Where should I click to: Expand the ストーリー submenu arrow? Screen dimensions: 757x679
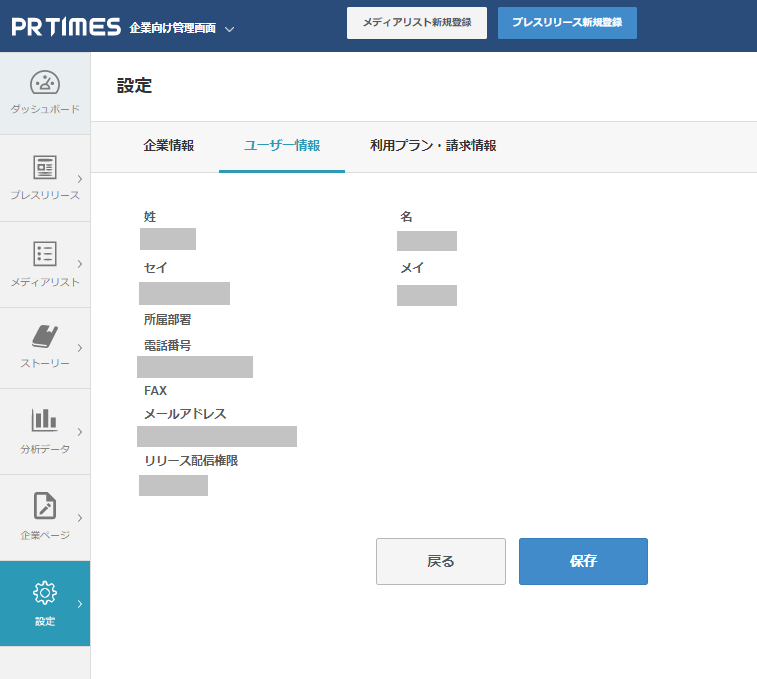[x=80, y=347]
